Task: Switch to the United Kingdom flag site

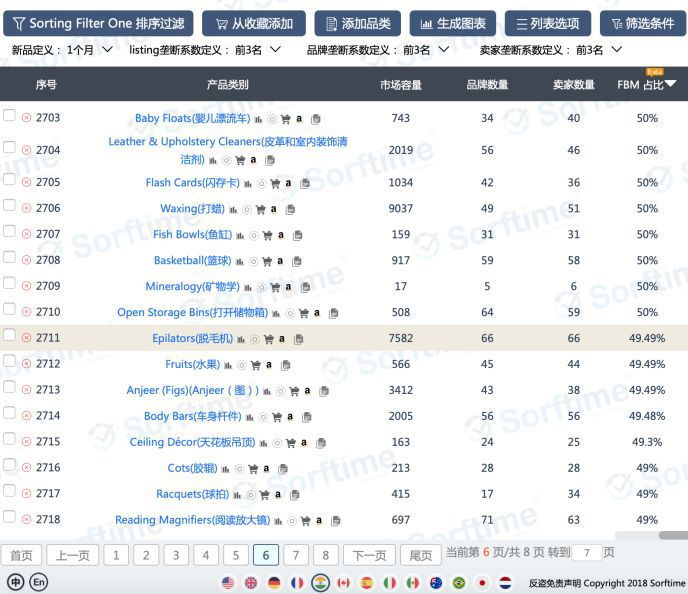Action: click(x=251, y=583)
